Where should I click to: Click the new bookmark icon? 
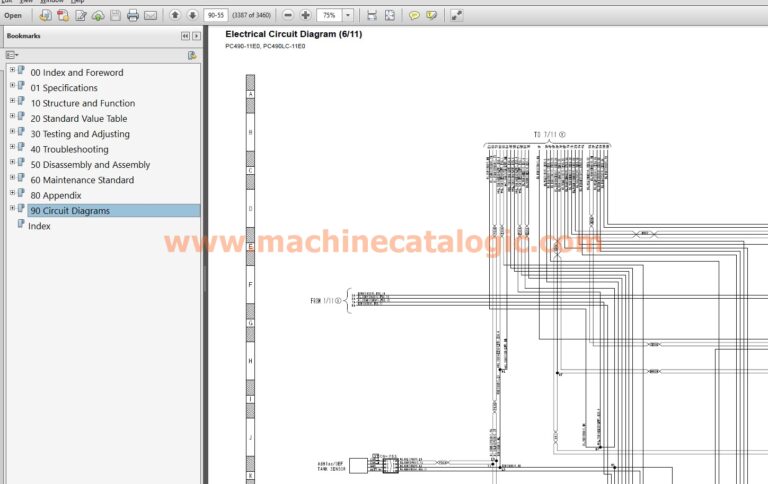[192, 55]
